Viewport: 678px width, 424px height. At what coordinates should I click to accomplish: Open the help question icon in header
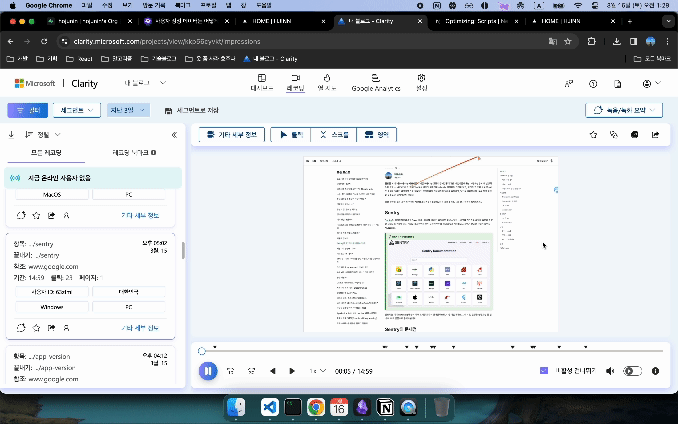(x=593, y=84)
